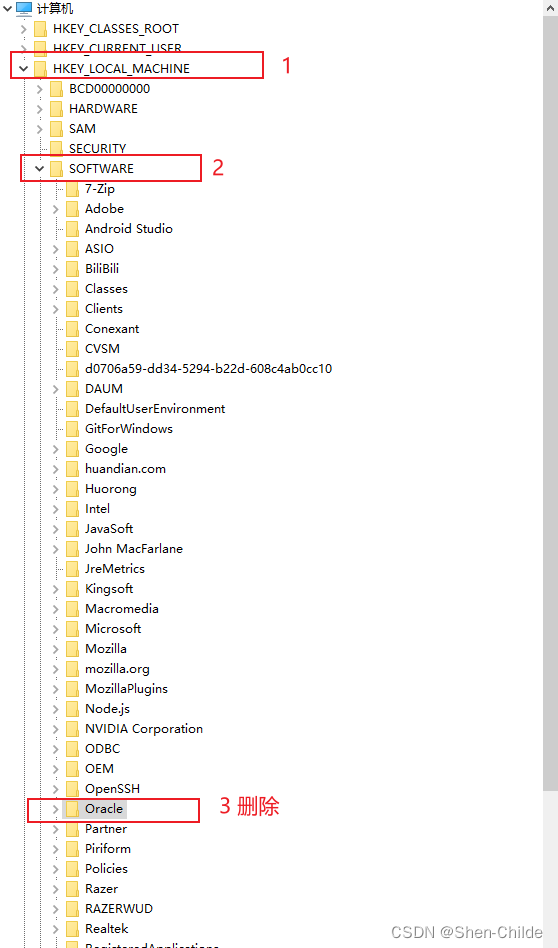Click the 7-Zip folder icon

tap(73, 189)
